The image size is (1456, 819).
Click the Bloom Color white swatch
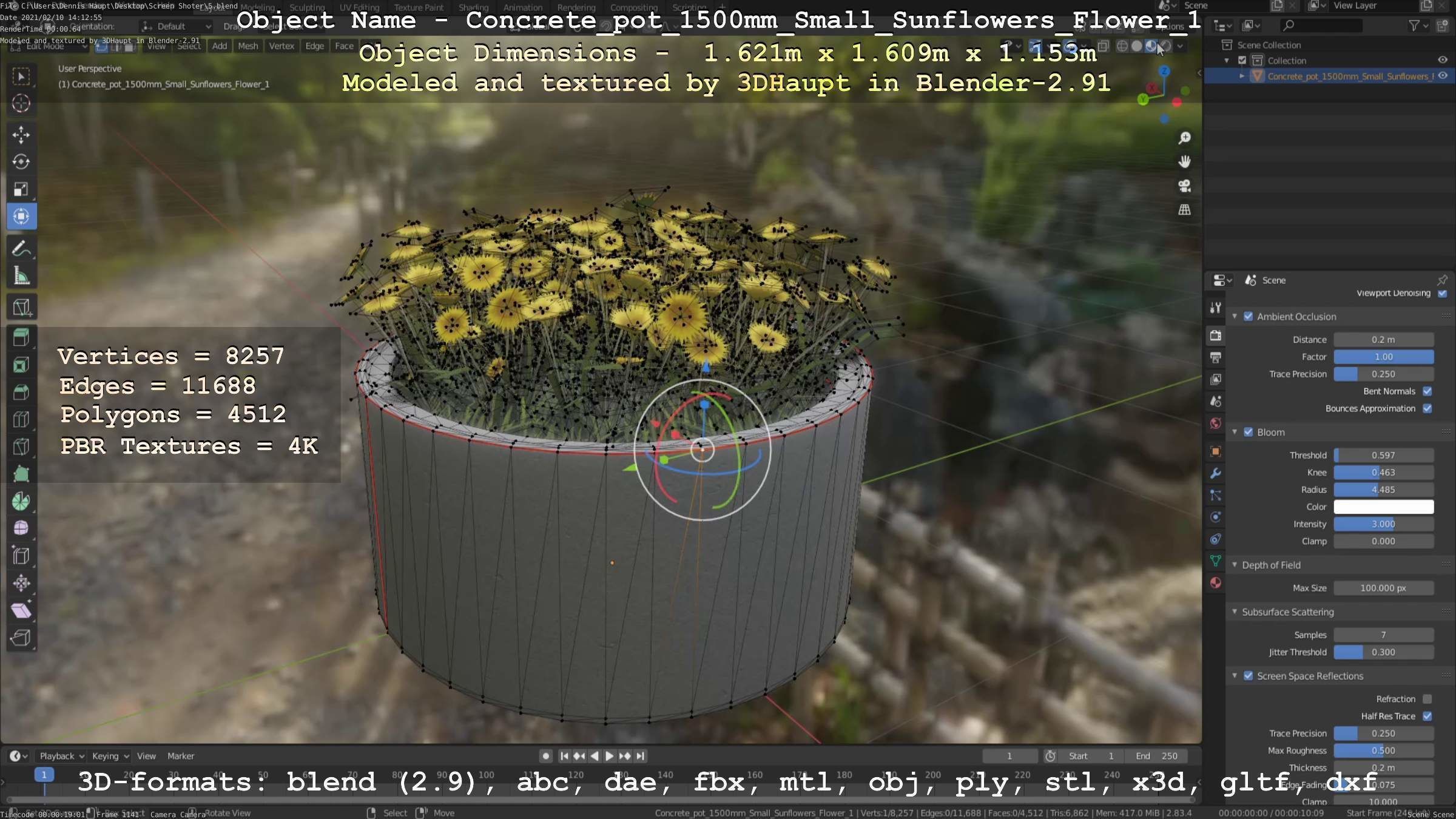[1384, 507]
